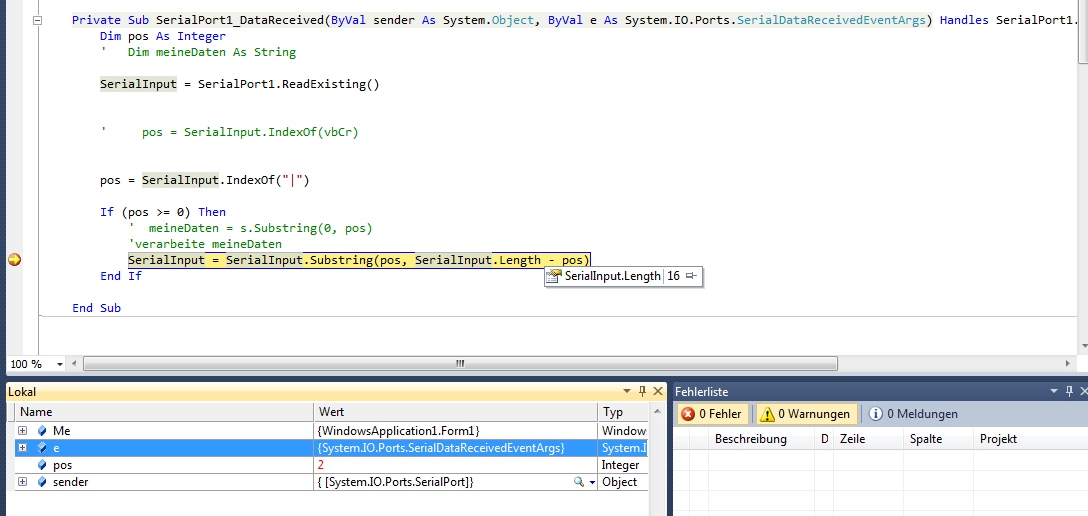Image resolution: width=1088 pixels, height=516 pixels.
Task: Click the 'End Sub' line
Action: pyautogui.click(x=96, y=308)
